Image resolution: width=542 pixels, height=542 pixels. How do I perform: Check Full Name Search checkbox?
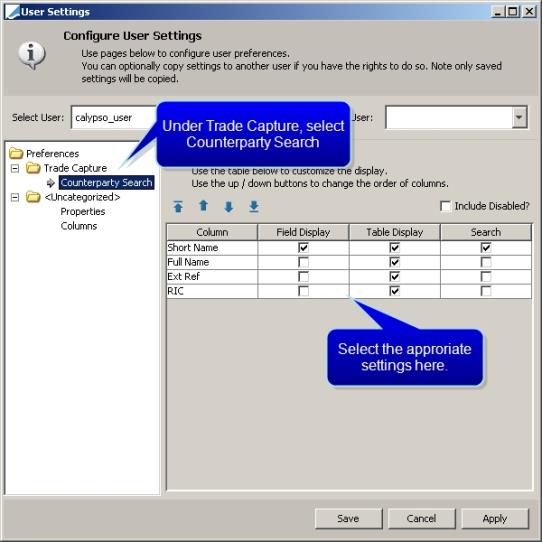(x=486, y=262)
